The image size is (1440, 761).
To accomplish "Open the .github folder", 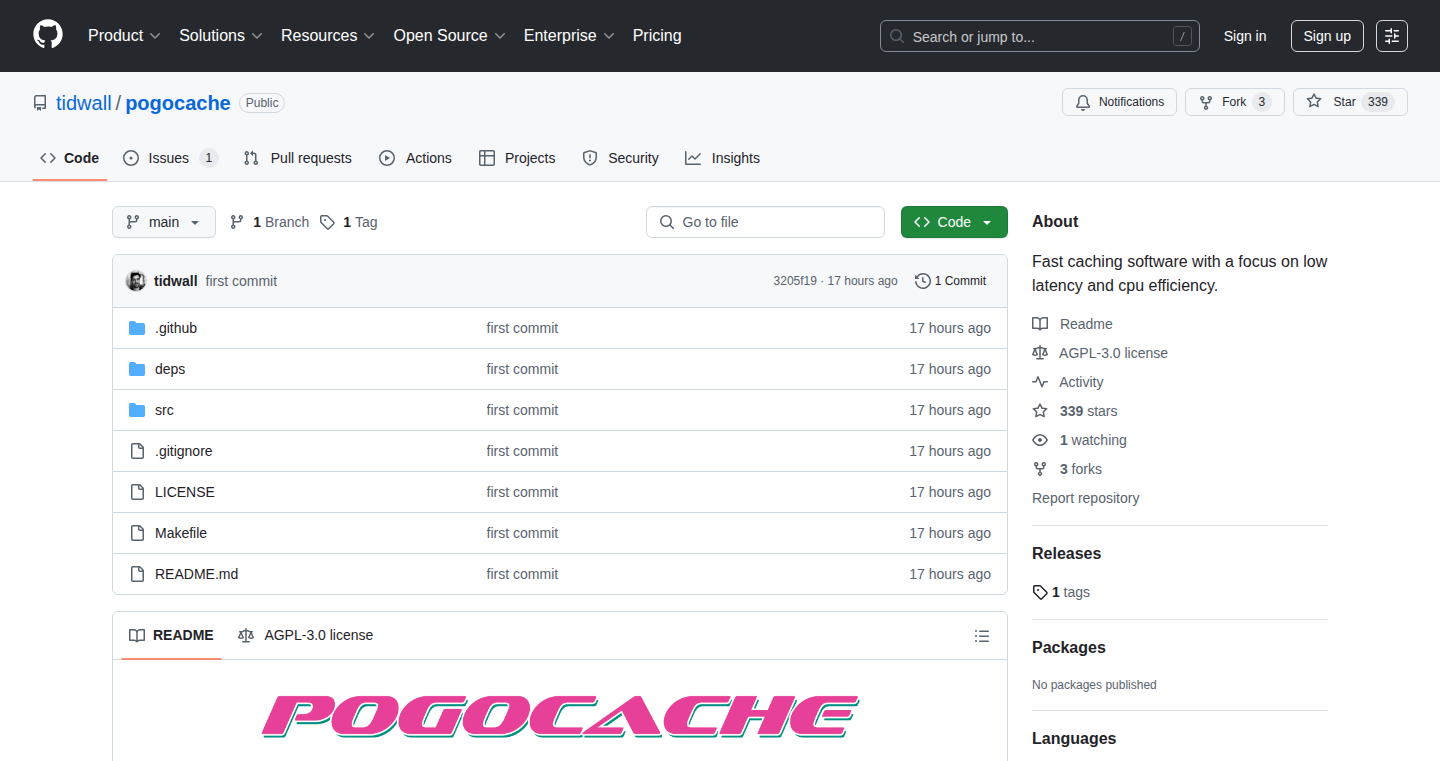I will click(176, 328).
